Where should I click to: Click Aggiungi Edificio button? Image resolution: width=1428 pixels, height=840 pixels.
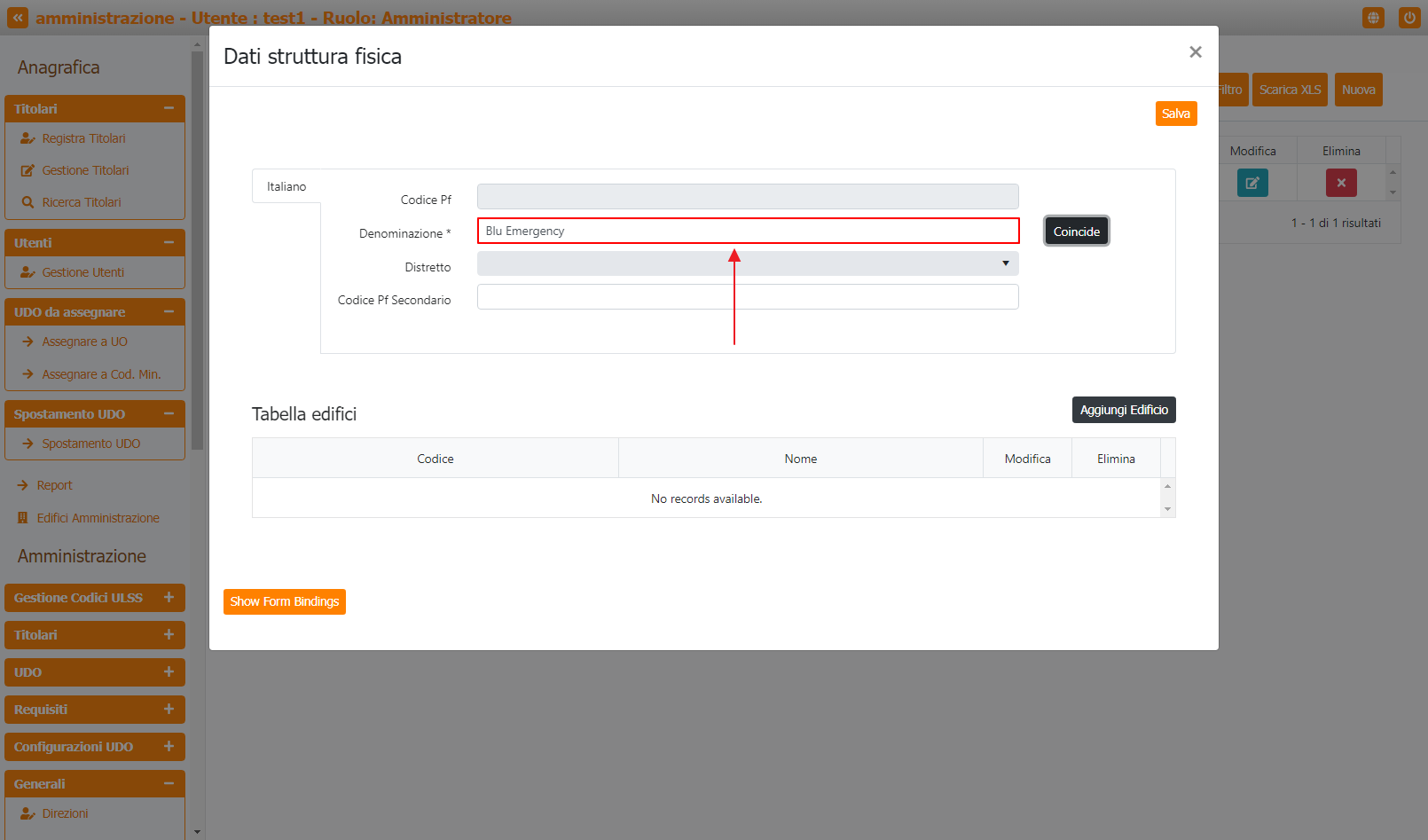1123,410
